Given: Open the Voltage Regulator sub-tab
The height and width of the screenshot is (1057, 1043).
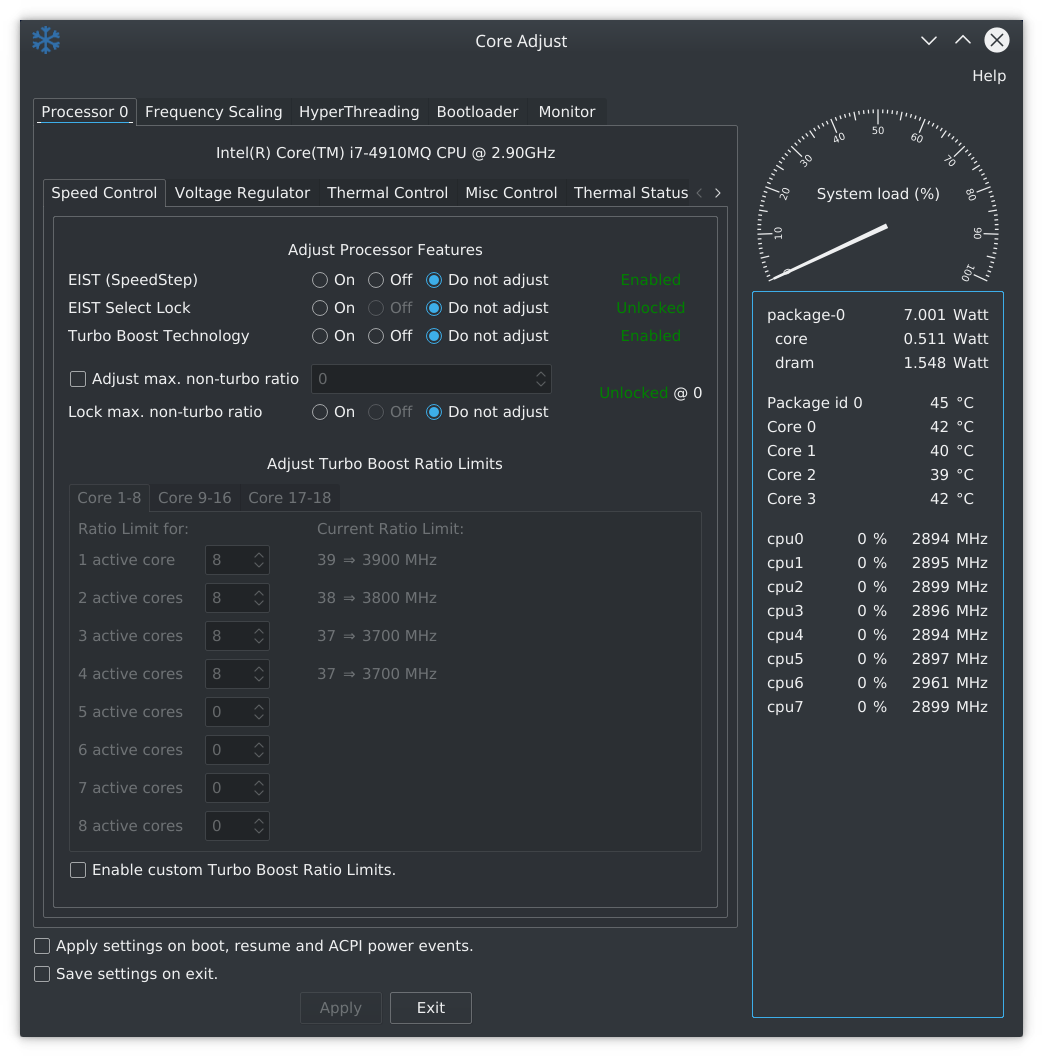Looking at the screenshot, I should tap(242, 193).
